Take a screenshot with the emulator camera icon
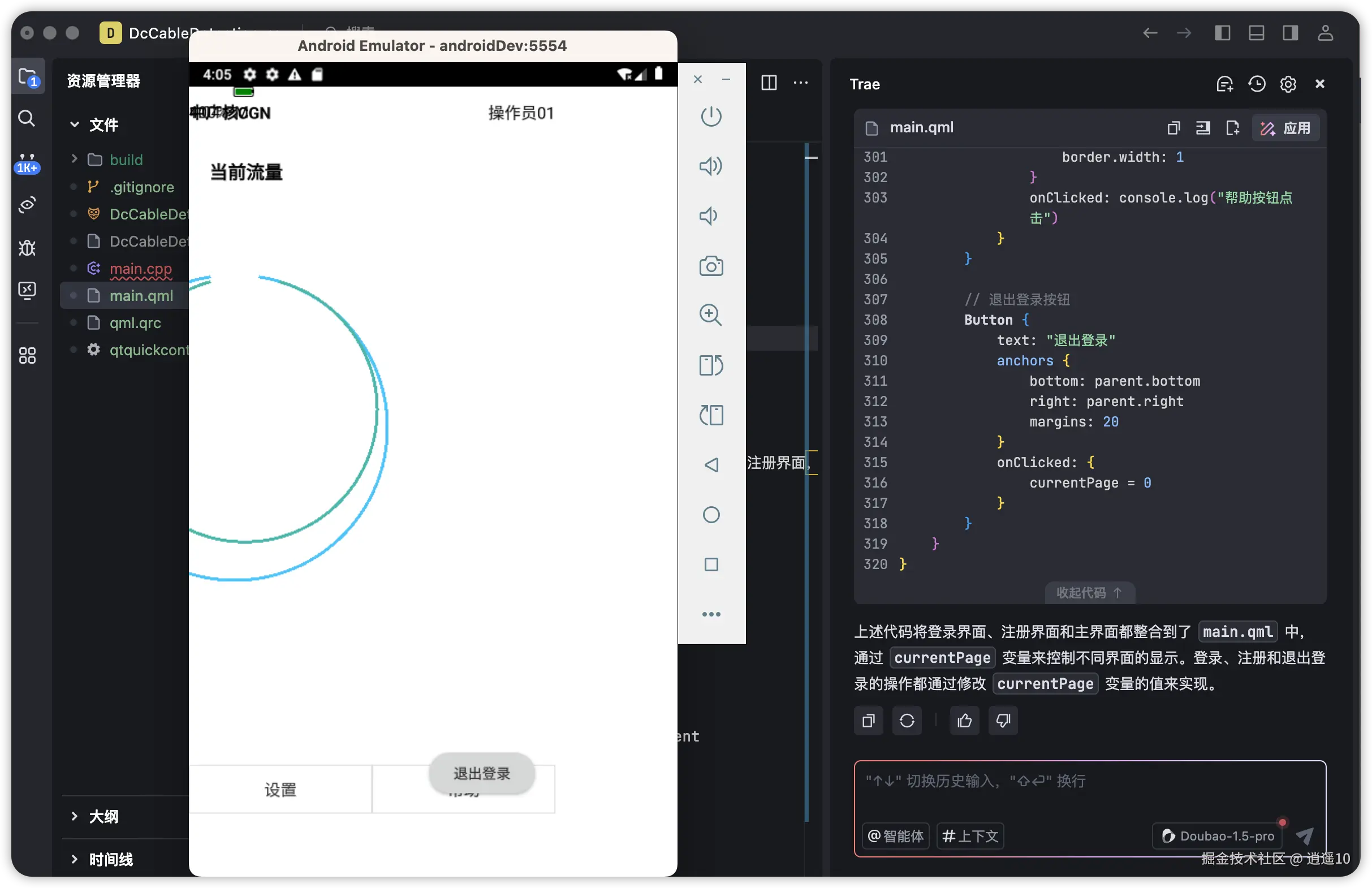 (711, 266)
